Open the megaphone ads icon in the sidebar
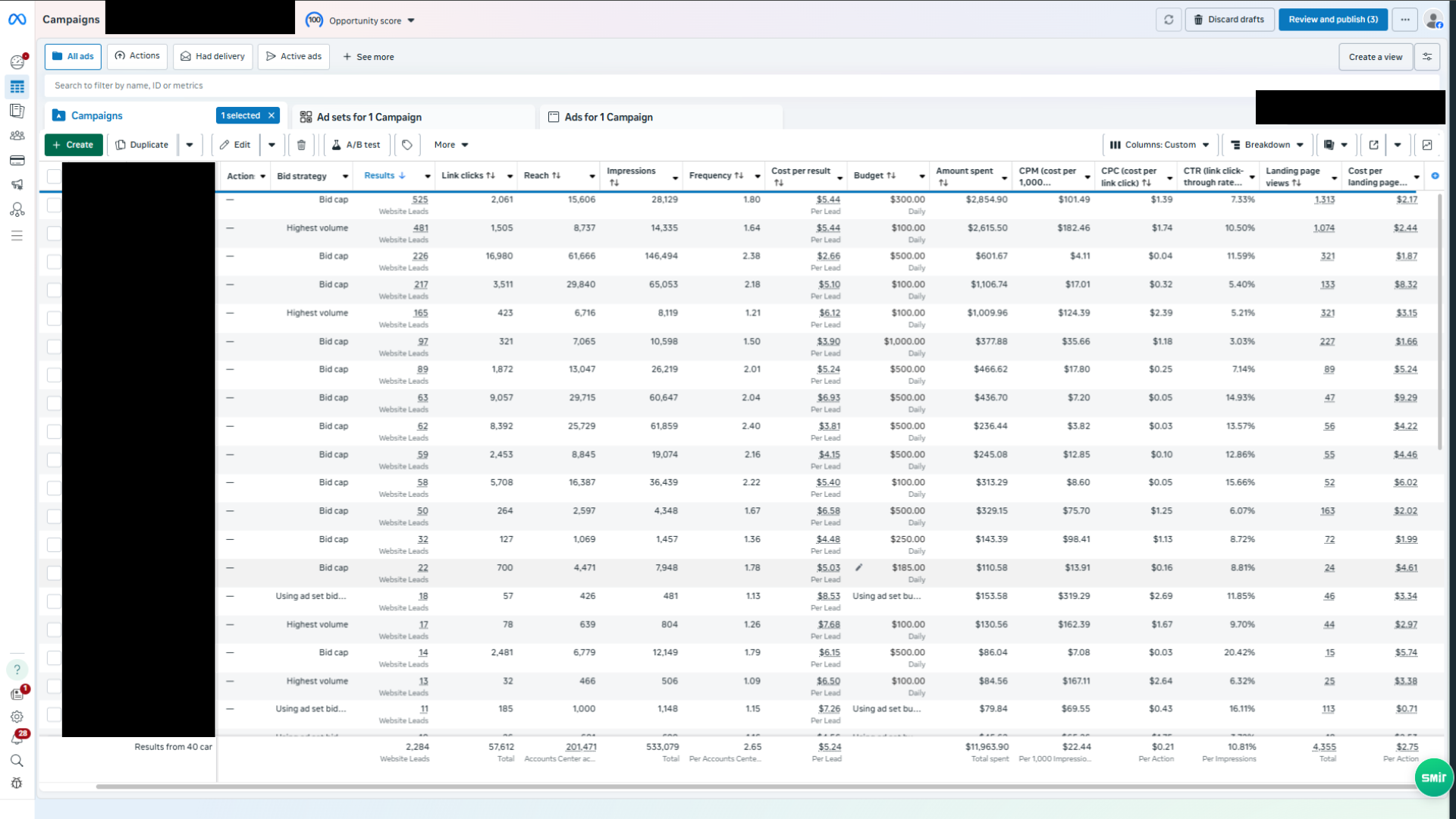1456x819 pixels. coord(17,184)
